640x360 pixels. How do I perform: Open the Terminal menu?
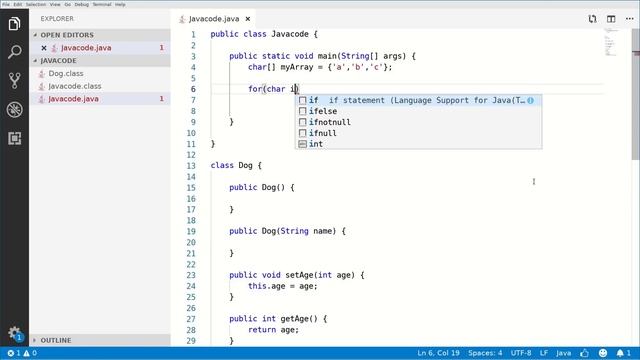click(x=102, y=4)
